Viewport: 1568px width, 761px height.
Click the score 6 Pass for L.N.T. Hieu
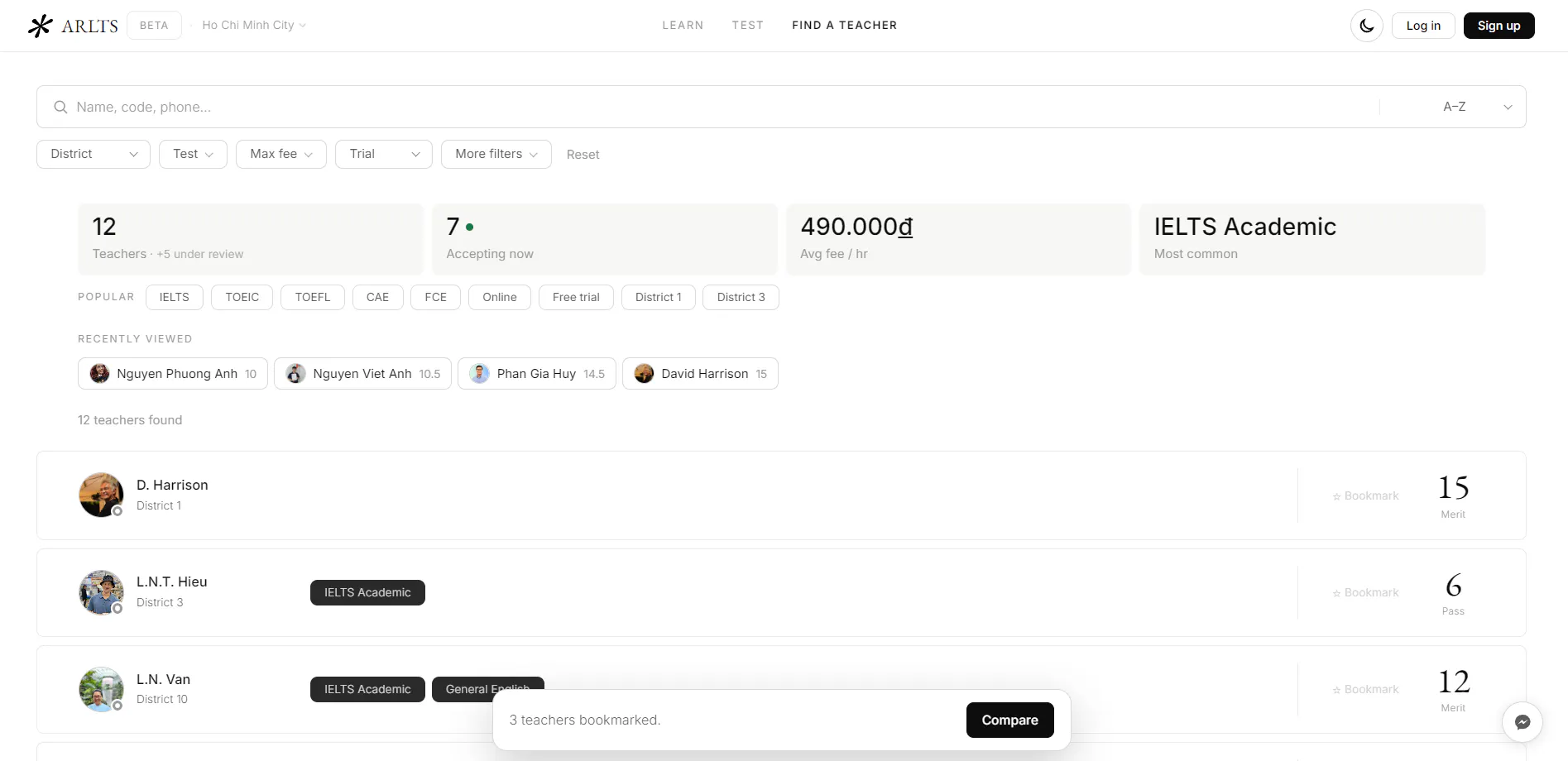tap(1453, 592)
